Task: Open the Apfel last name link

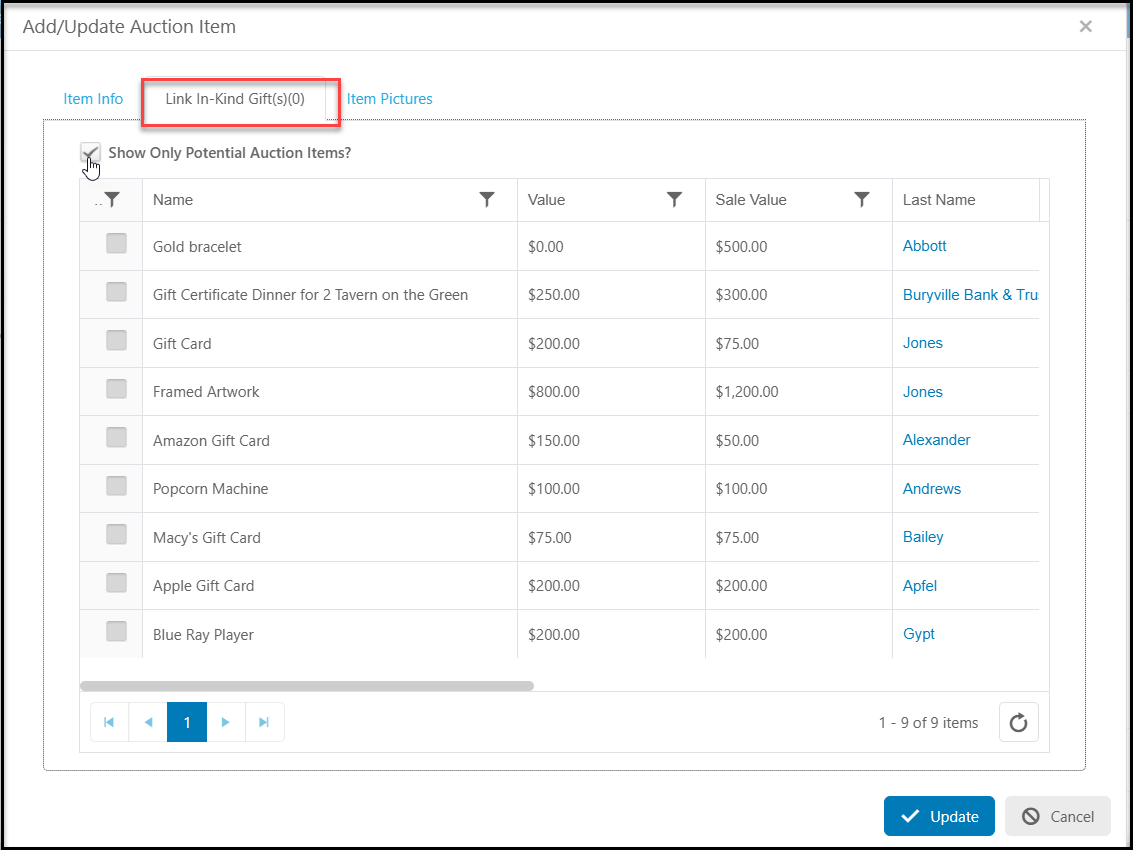Action: [920, 585]
